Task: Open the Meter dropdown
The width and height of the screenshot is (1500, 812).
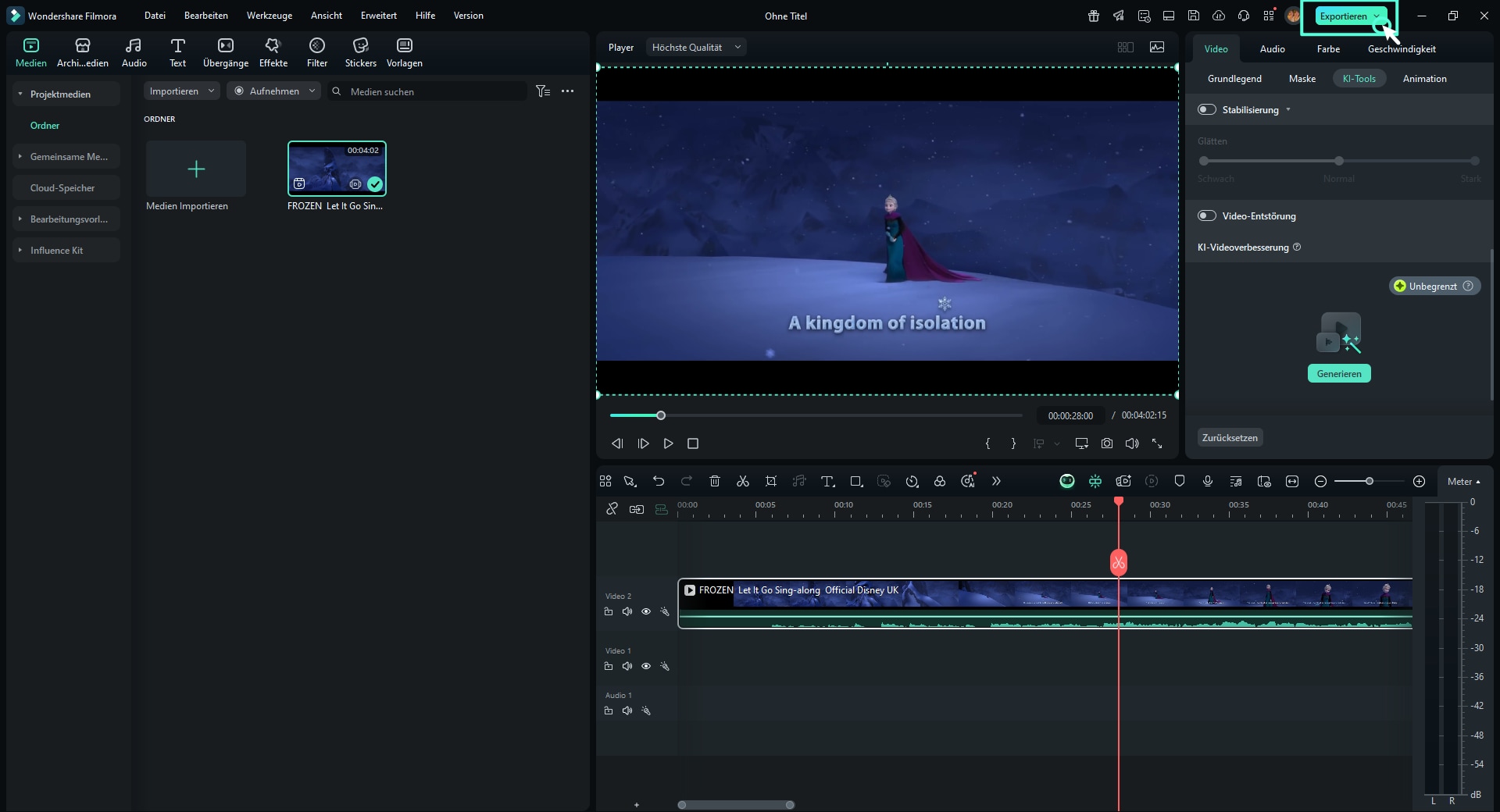Action: 1463,482
